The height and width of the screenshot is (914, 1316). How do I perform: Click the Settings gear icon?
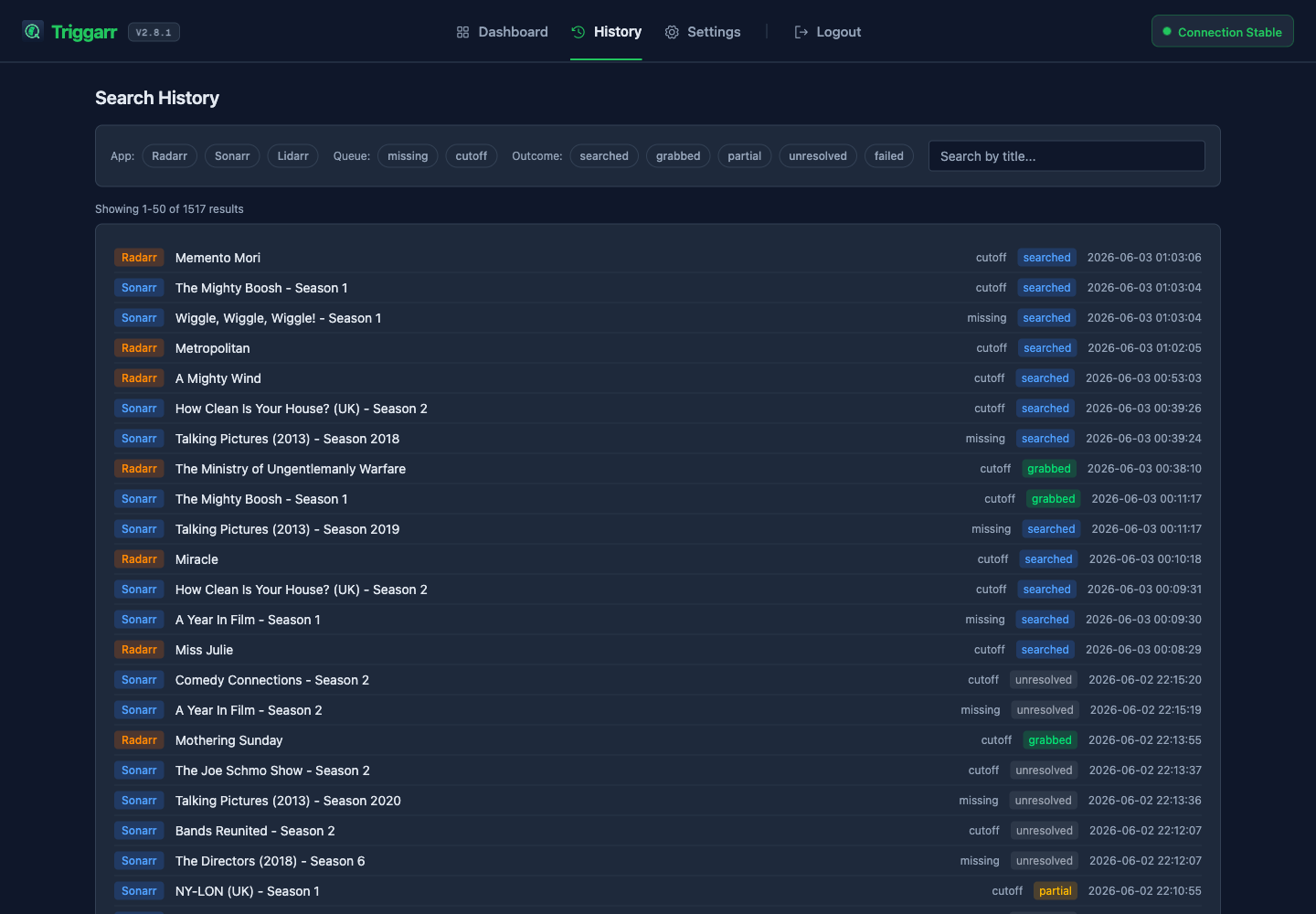pyautogui.click(x=672, y=32)
